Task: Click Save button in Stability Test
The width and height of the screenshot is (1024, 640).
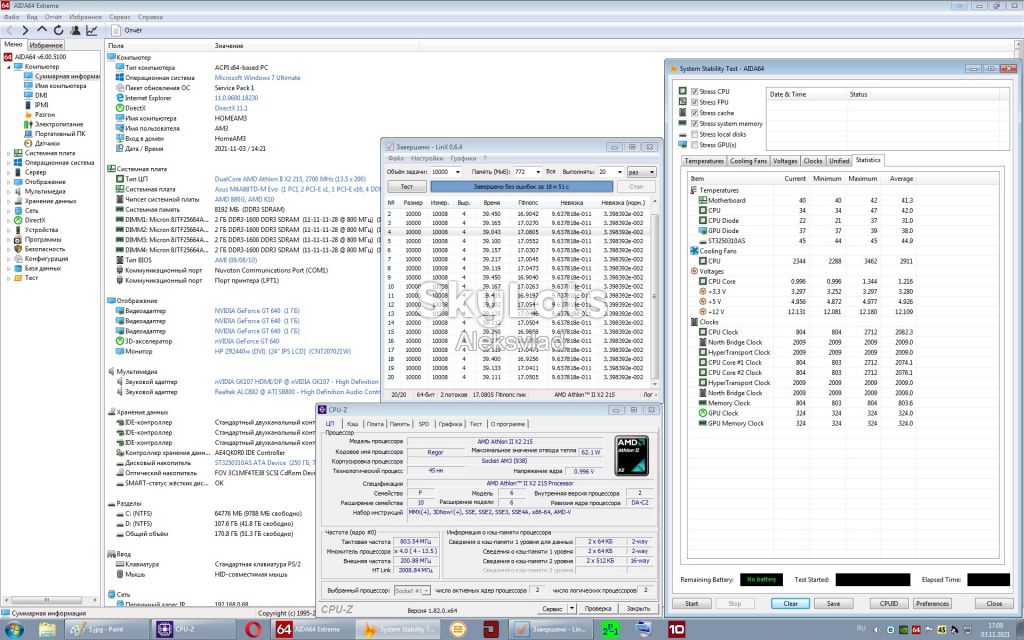Action: click(x=833, y=603)
